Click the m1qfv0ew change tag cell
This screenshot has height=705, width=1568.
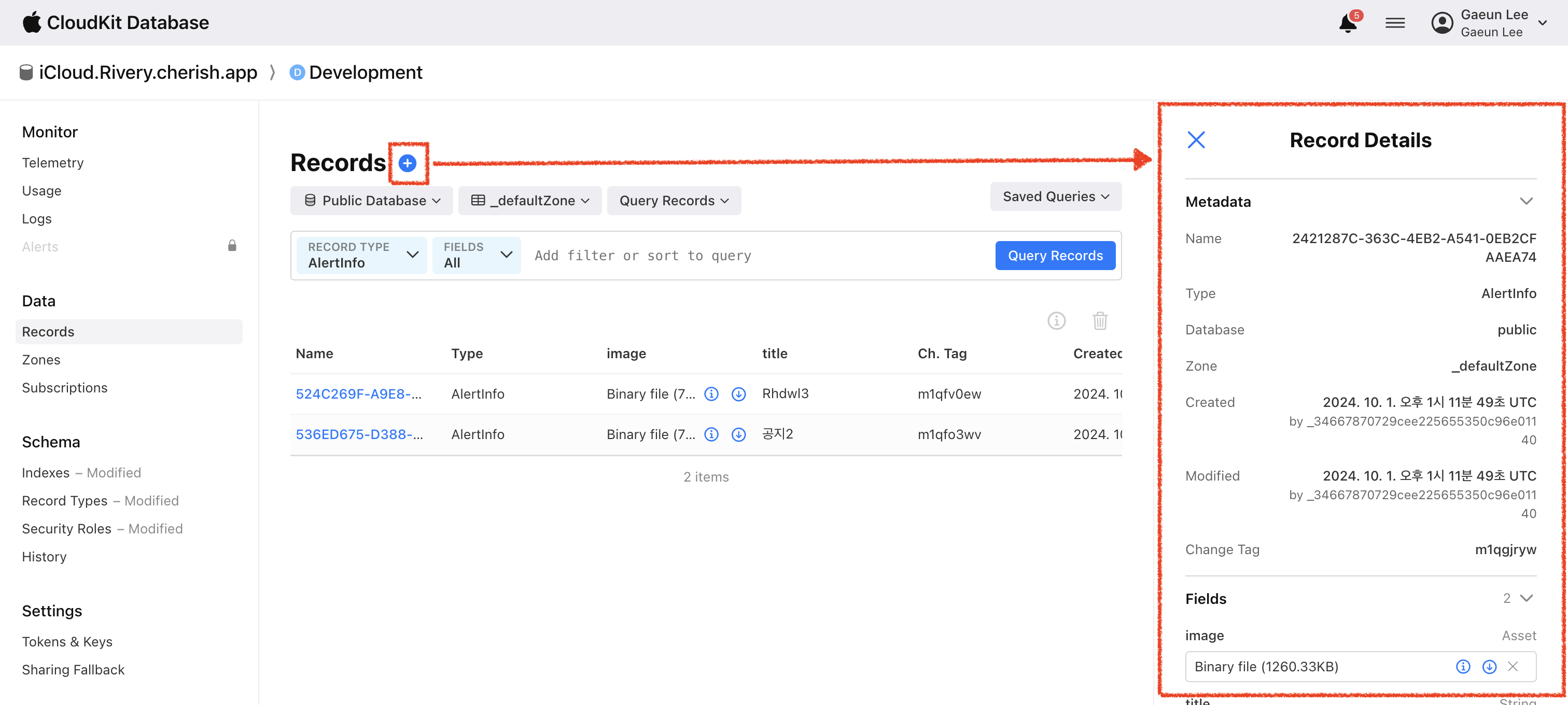click(x=949, y=394)
